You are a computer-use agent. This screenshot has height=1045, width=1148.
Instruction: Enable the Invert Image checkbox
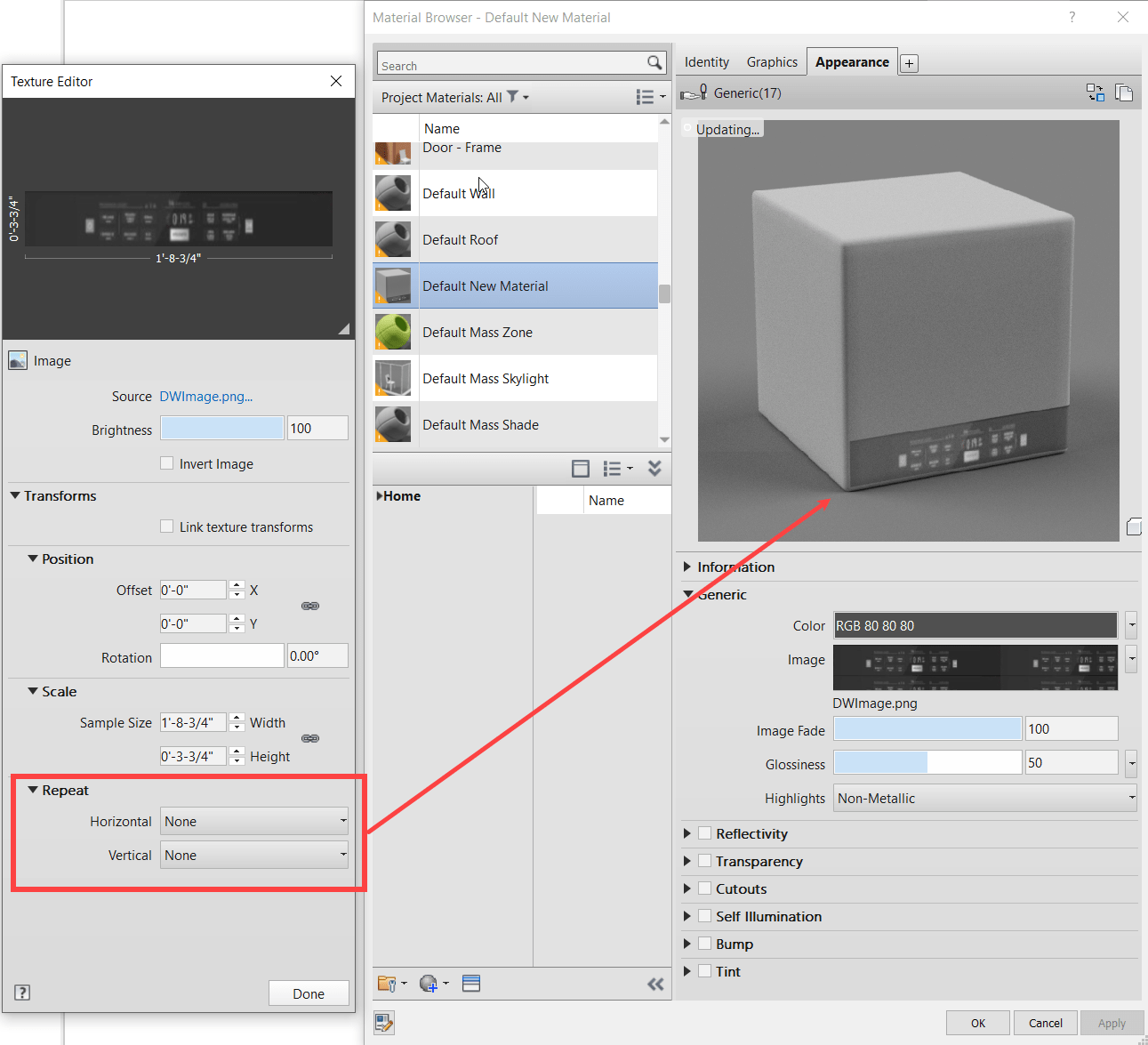tap(166, 463)
